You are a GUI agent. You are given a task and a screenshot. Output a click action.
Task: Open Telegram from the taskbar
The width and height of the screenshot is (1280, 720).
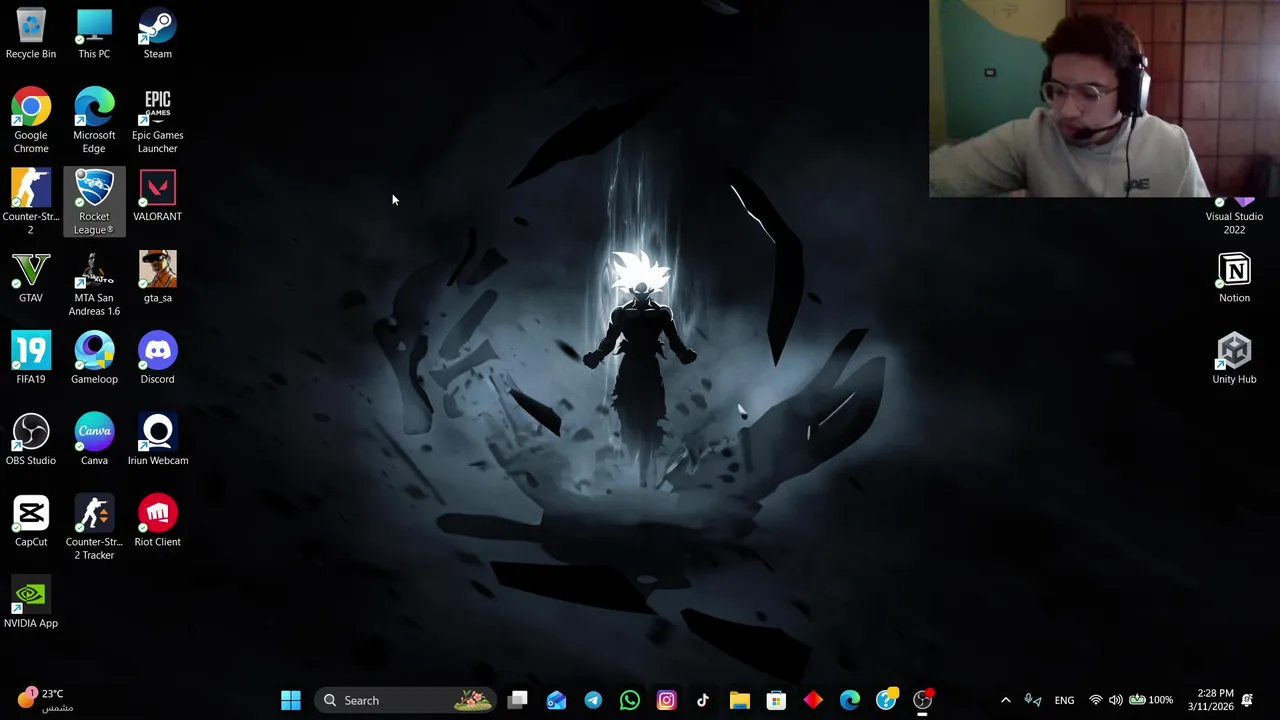(x=593, y=700)
